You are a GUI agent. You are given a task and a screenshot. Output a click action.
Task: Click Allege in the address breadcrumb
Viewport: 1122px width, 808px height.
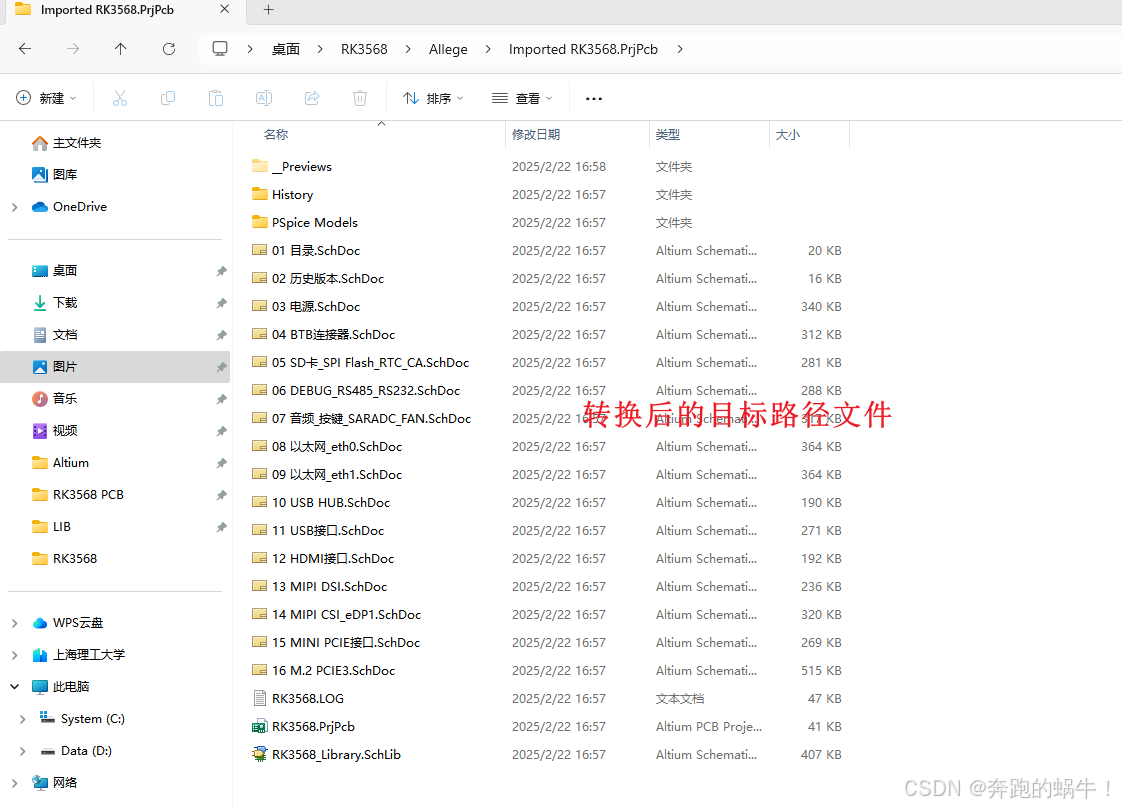(x=448, y=49)
